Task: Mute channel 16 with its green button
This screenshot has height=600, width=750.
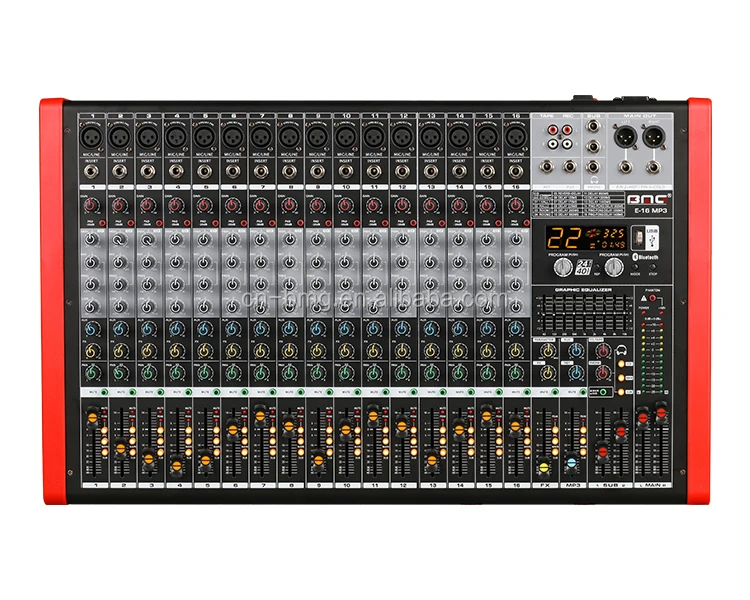Action: [528, 392]
